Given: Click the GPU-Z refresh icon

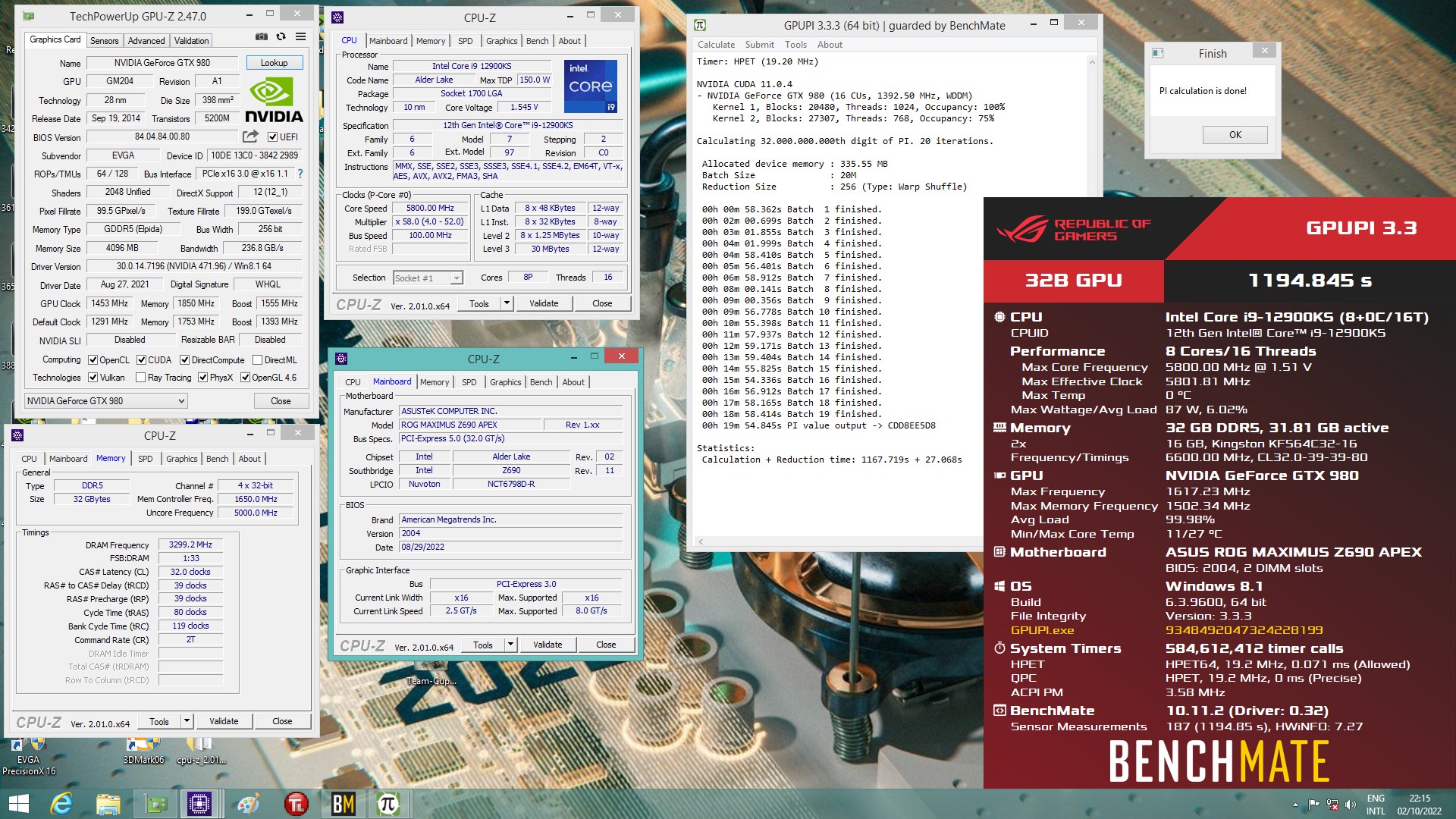Looking at the screenshot, I should coord(281,36).
